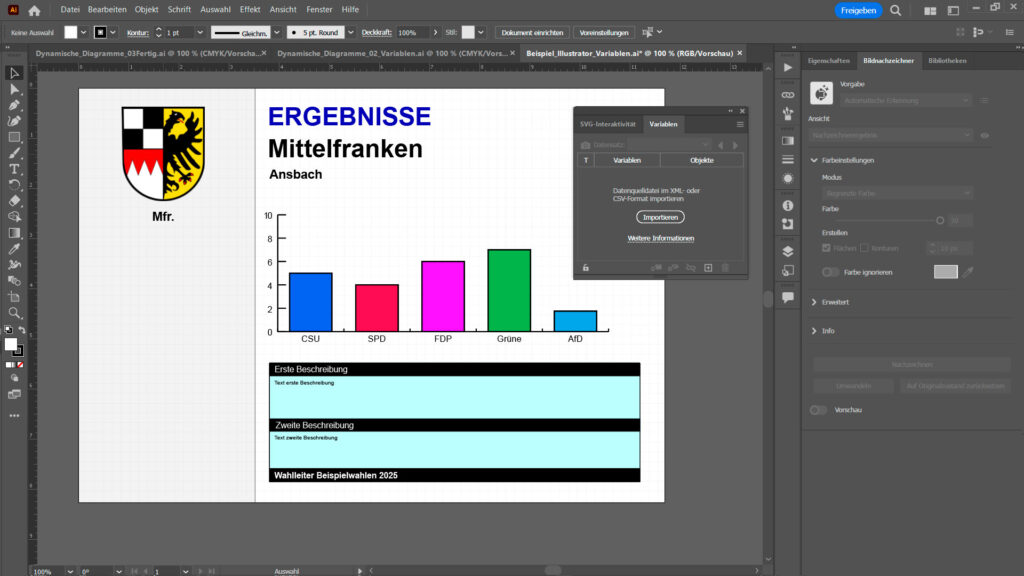Image resolution: width=1024 pixels, height=576 pixels.
Task: Click the fill color swatch in control bar
Action: (x=71, y=33)
